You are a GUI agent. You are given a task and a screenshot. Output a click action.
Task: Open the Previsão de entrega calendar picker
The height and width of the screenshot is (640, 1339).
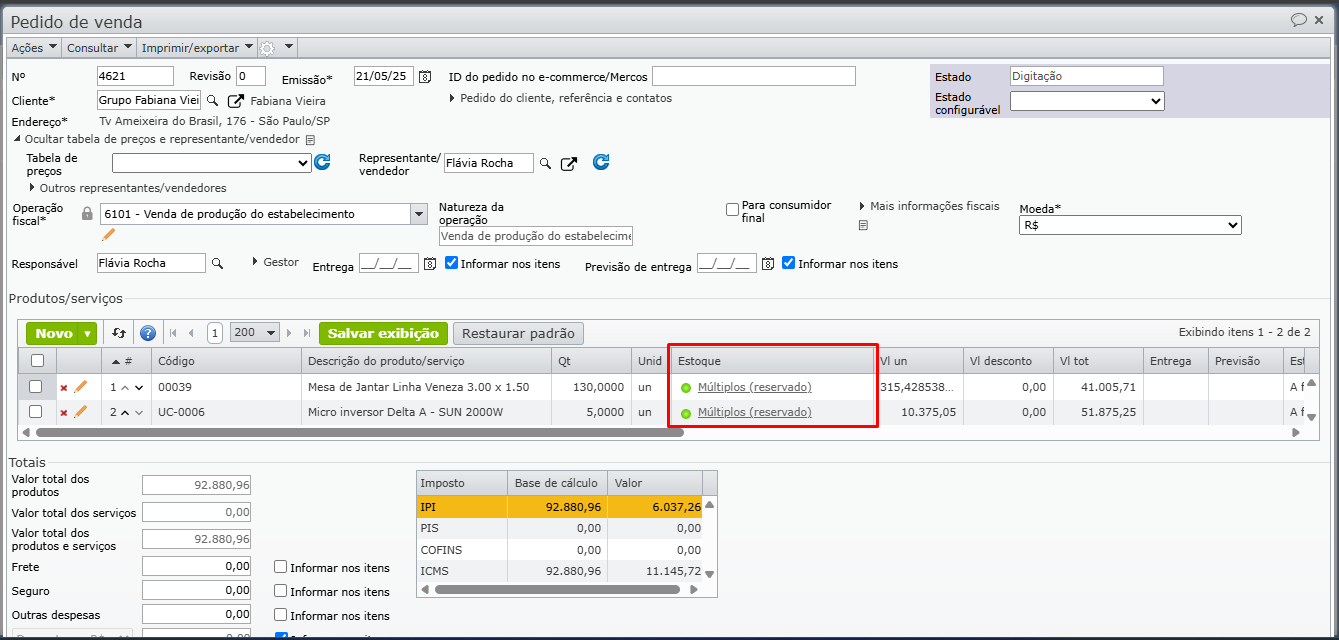768,264
